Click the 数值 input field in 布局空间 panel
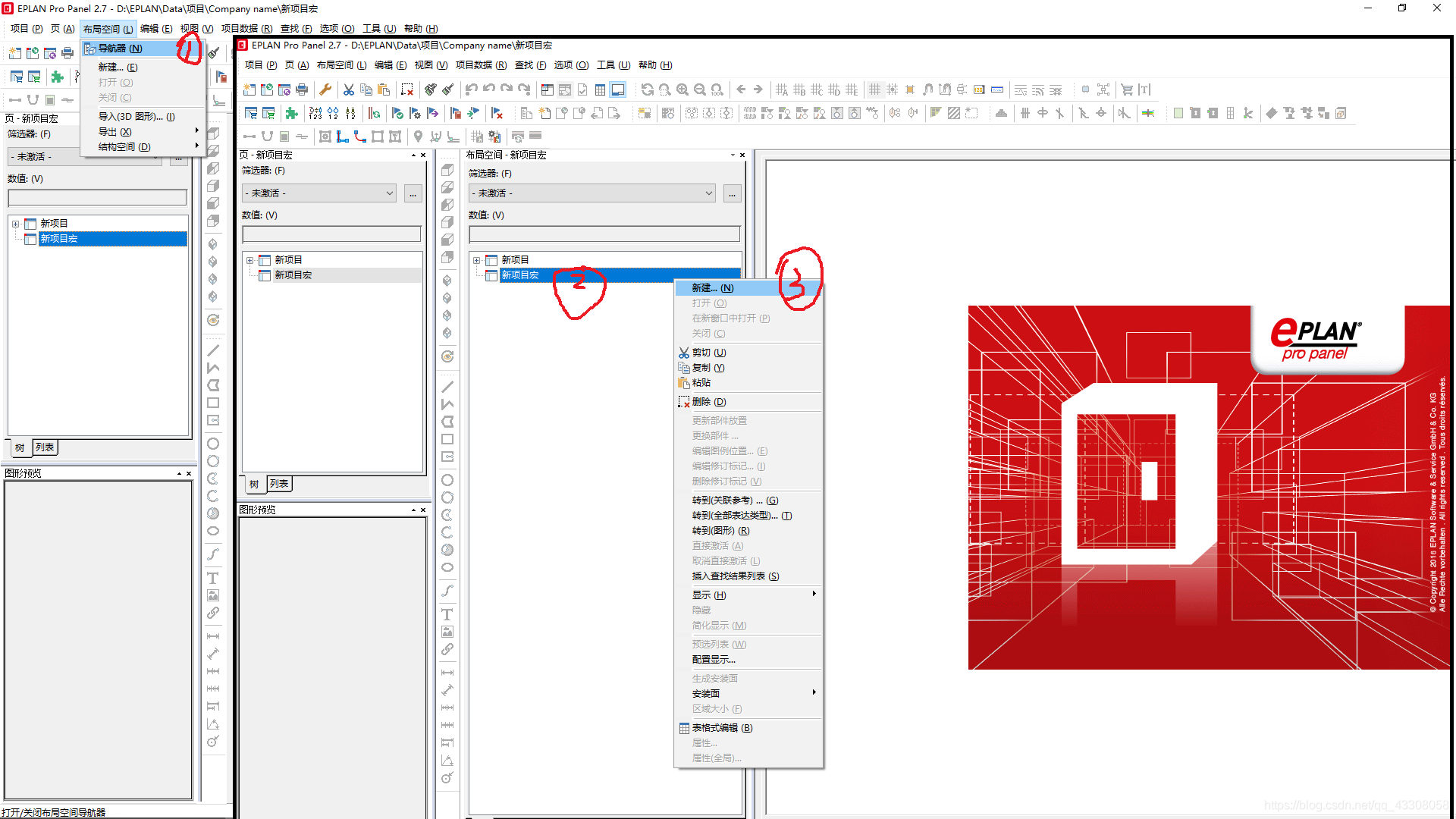Screen dimensions: 1456x819 tap(604, 234)
